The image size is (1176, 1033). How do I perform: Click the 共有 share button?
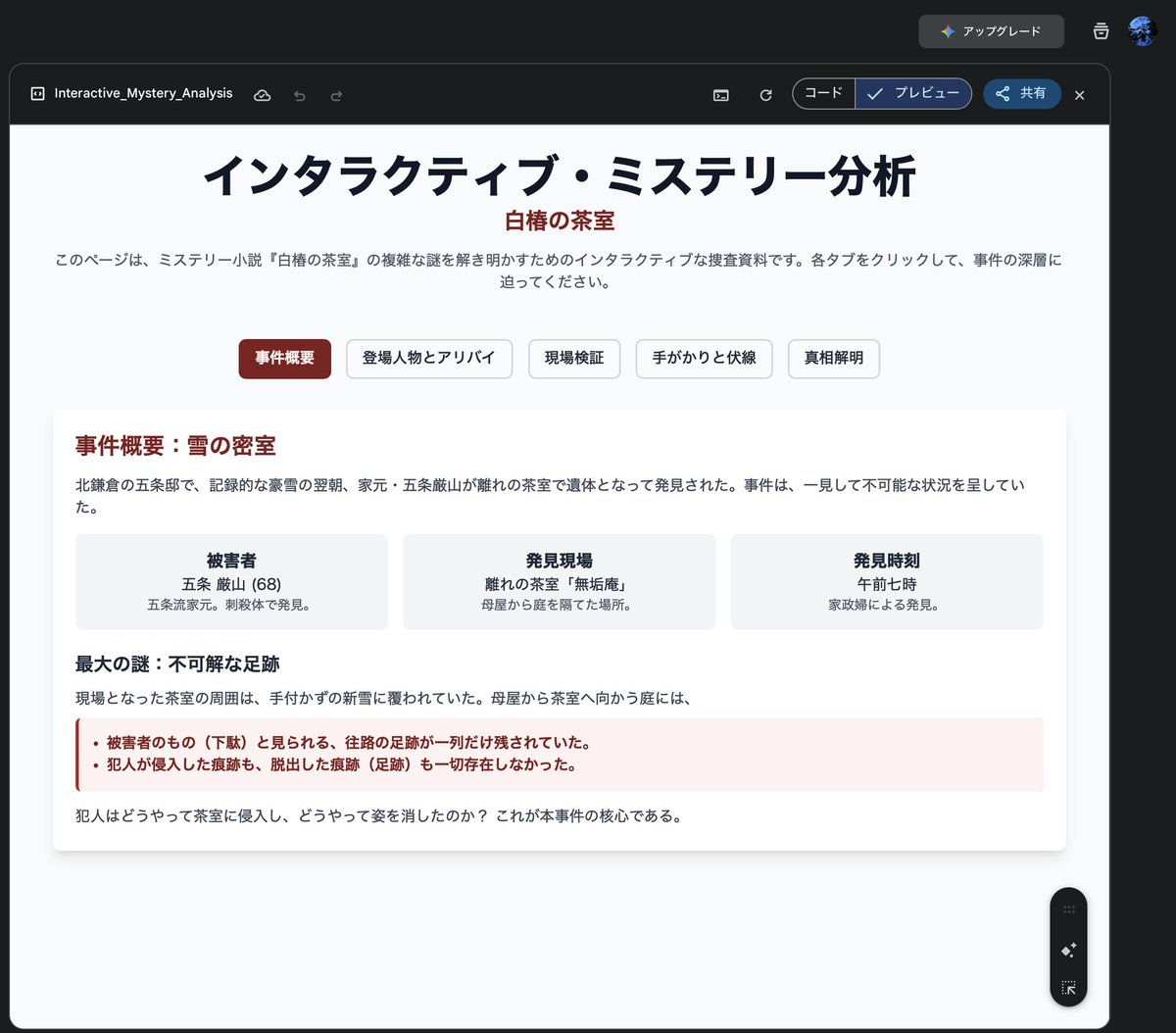coord(1022,94)
